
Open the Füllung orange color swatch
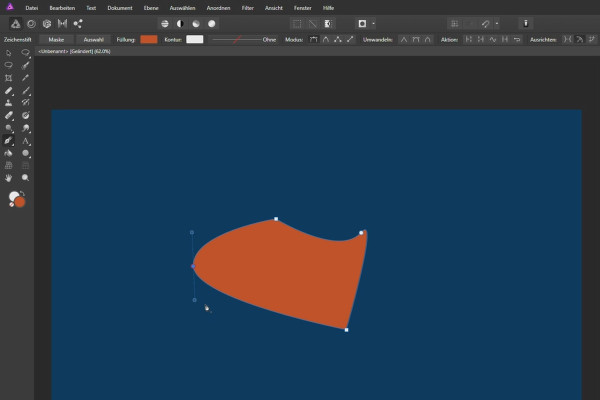[149, 39]
